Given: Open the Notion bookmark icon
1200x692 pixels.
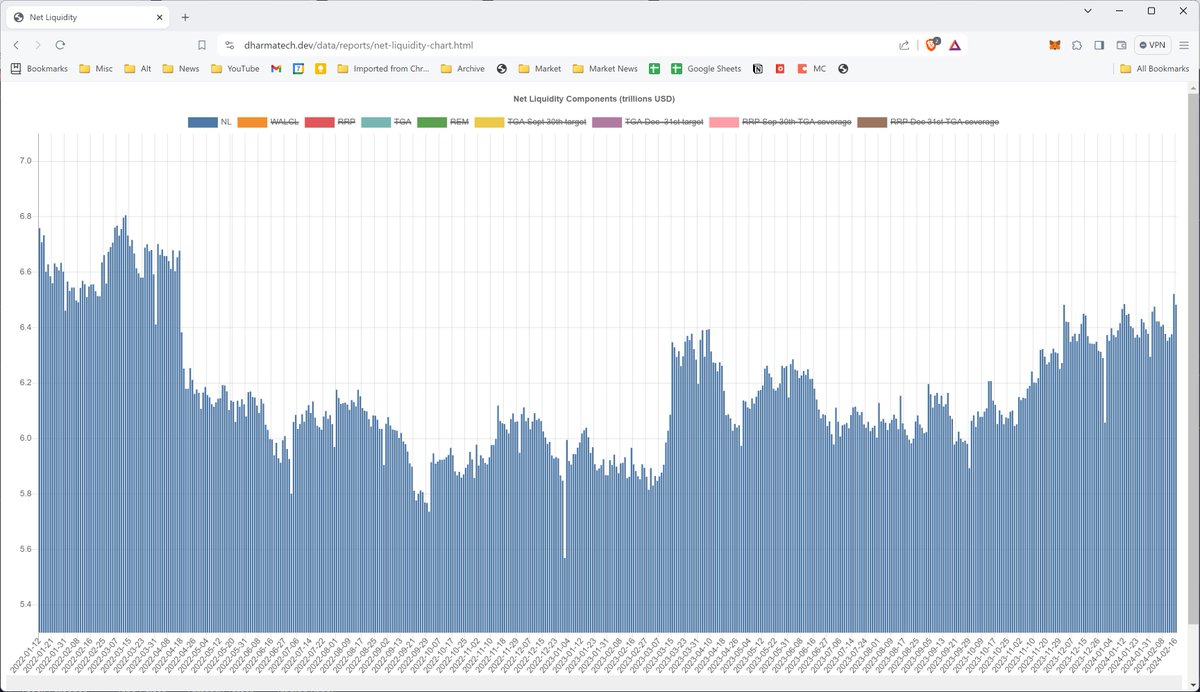Looking at the screenshot, I should pos(758,69).
